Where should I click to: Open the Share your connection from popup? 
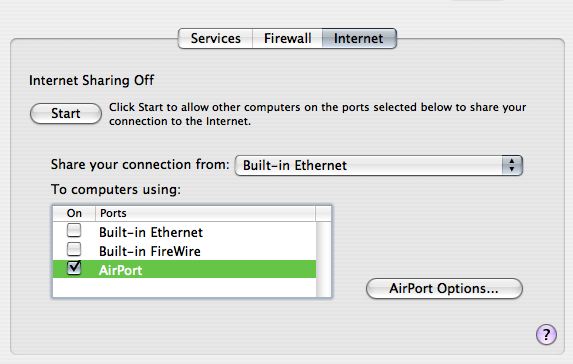click(379, 166)
